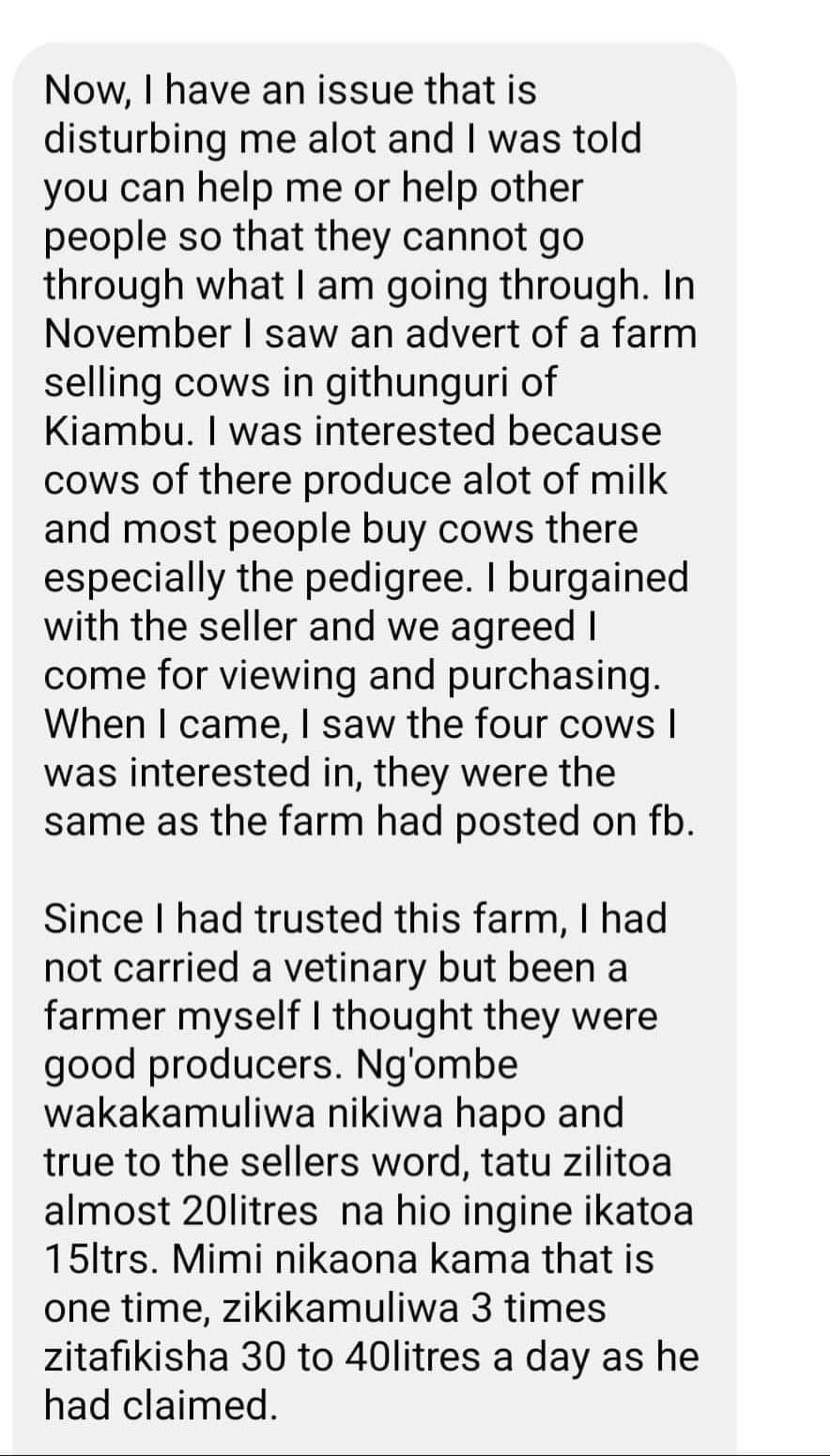
Task: Click the word "Now," starting the message
Action: (x=82, y=91)
